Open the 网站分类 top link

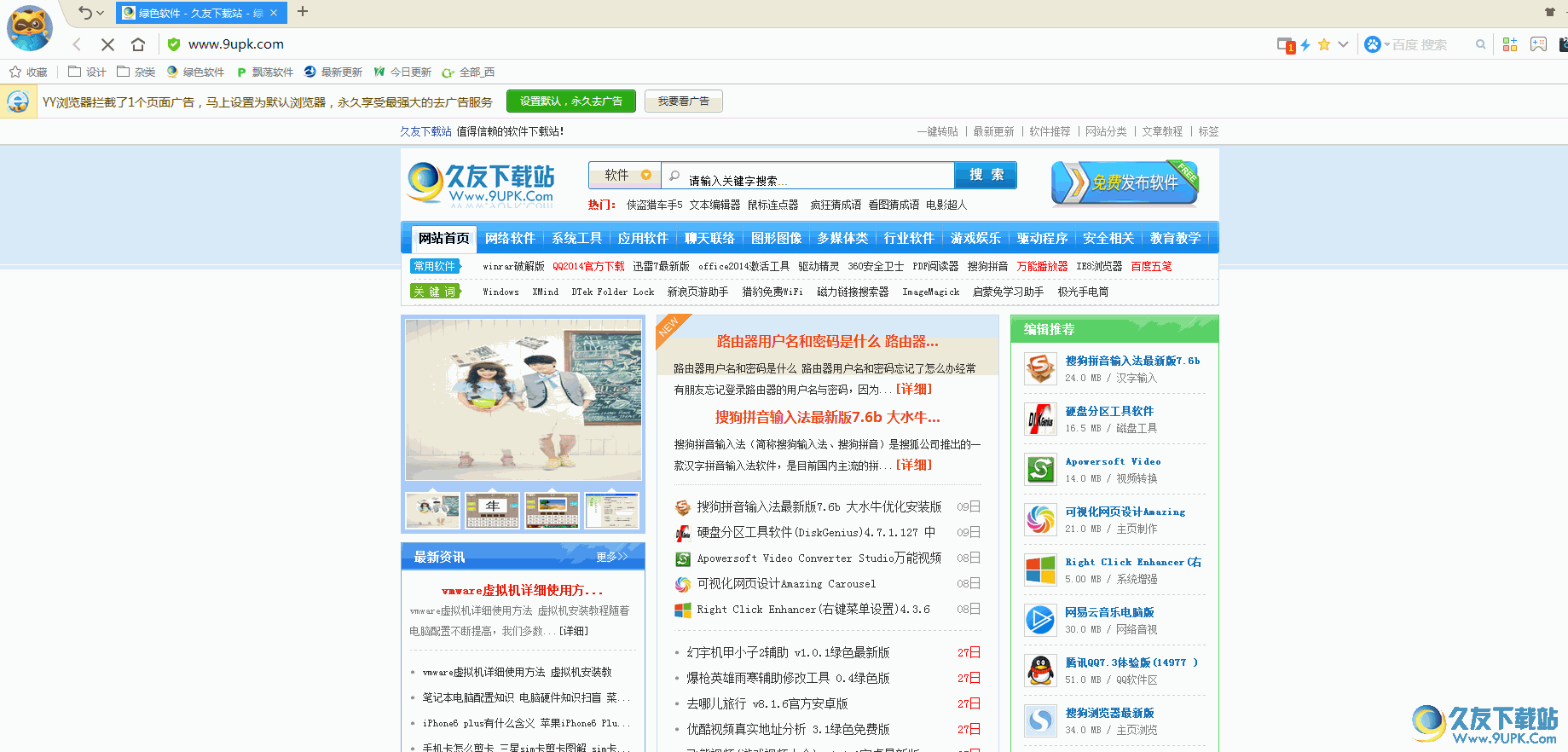click(x=1106, y=131)
